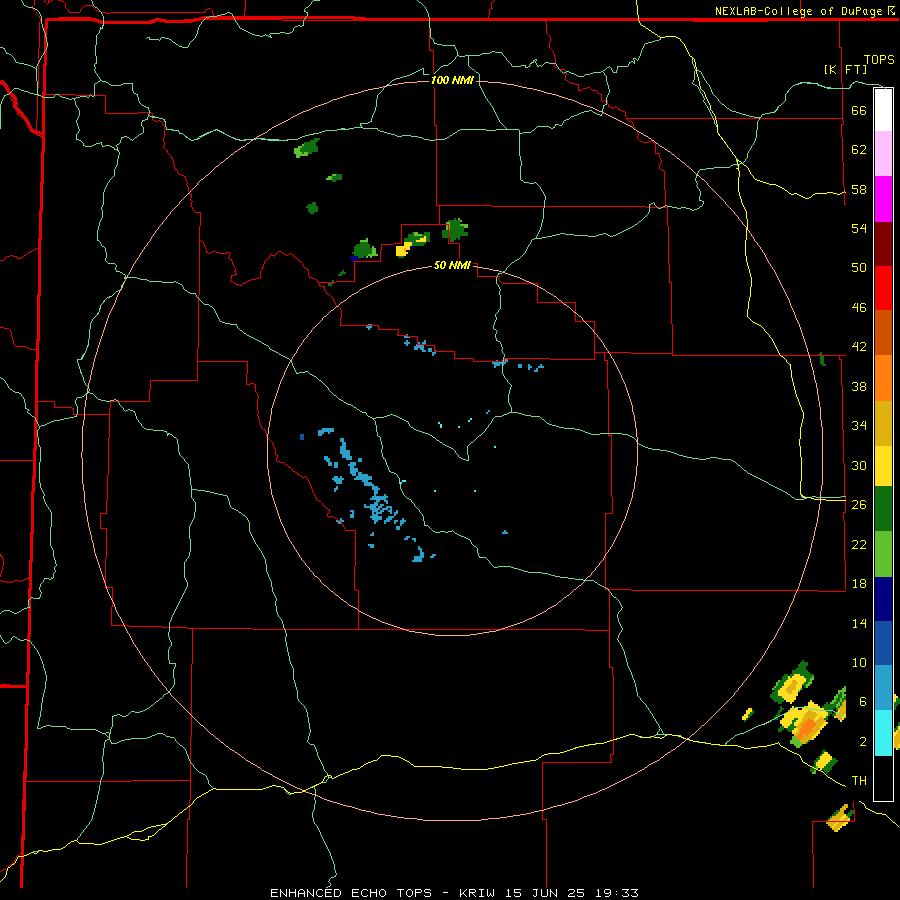The height and width of the screenshot is (900, 900).
Task: Select the light green legend swatch
Action: pyautogui.click(x=883, y=554)
